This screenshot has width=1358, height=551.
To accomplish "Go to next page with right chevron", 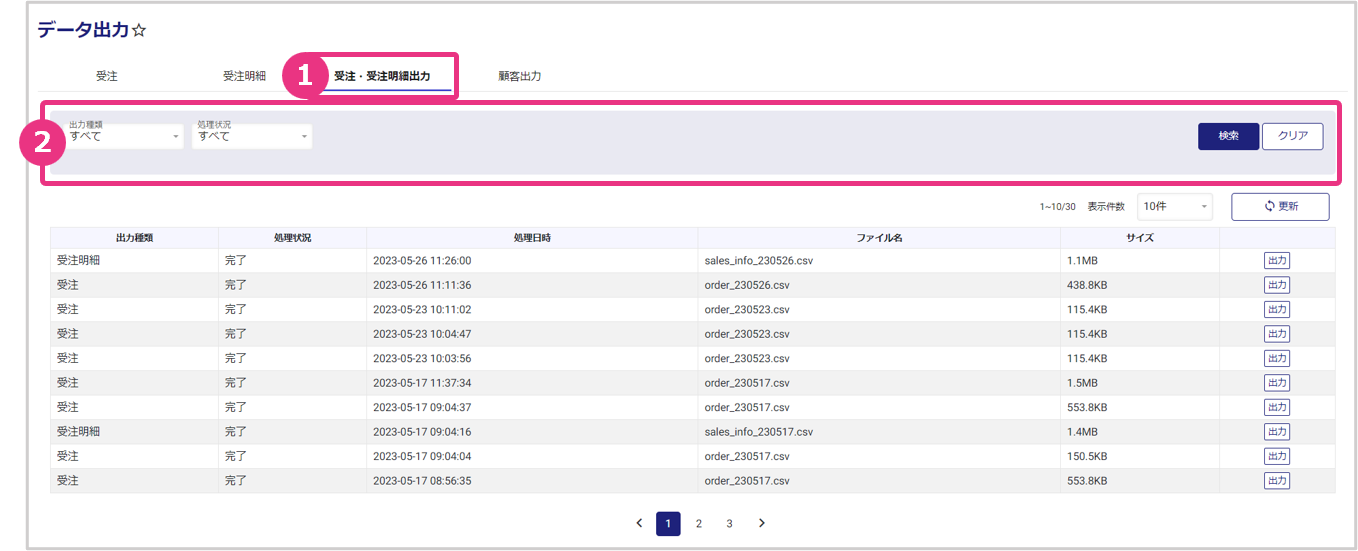I will pyautogui.click(x=761, y=523).
